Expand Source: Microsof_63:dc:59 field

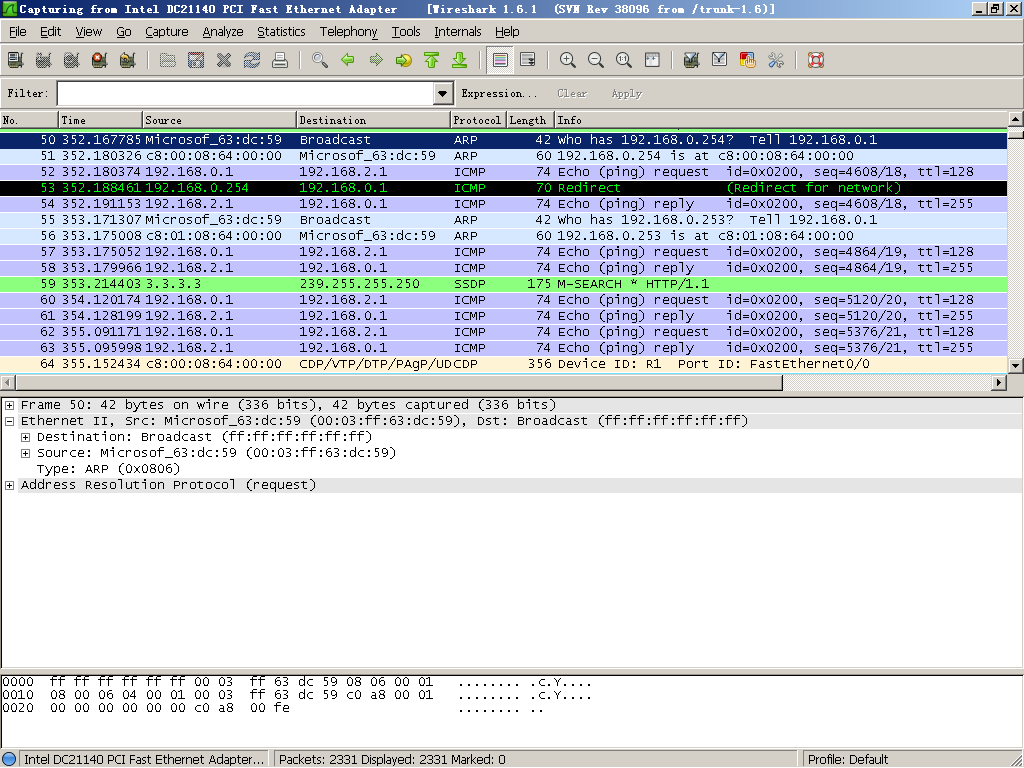tap(25, 453)
